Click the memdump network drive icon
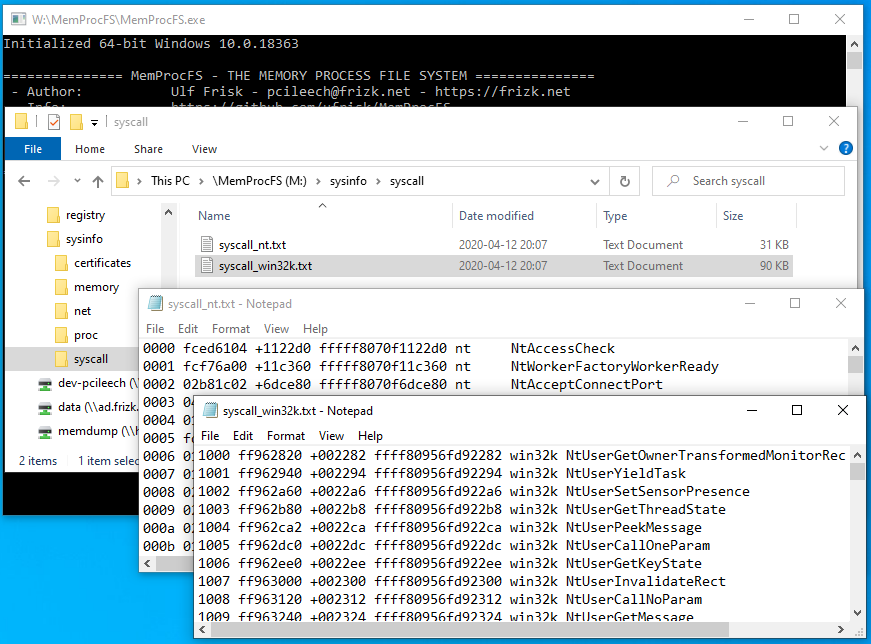Image resolution: width=871 pixels, height=644 pixels. 45,432
